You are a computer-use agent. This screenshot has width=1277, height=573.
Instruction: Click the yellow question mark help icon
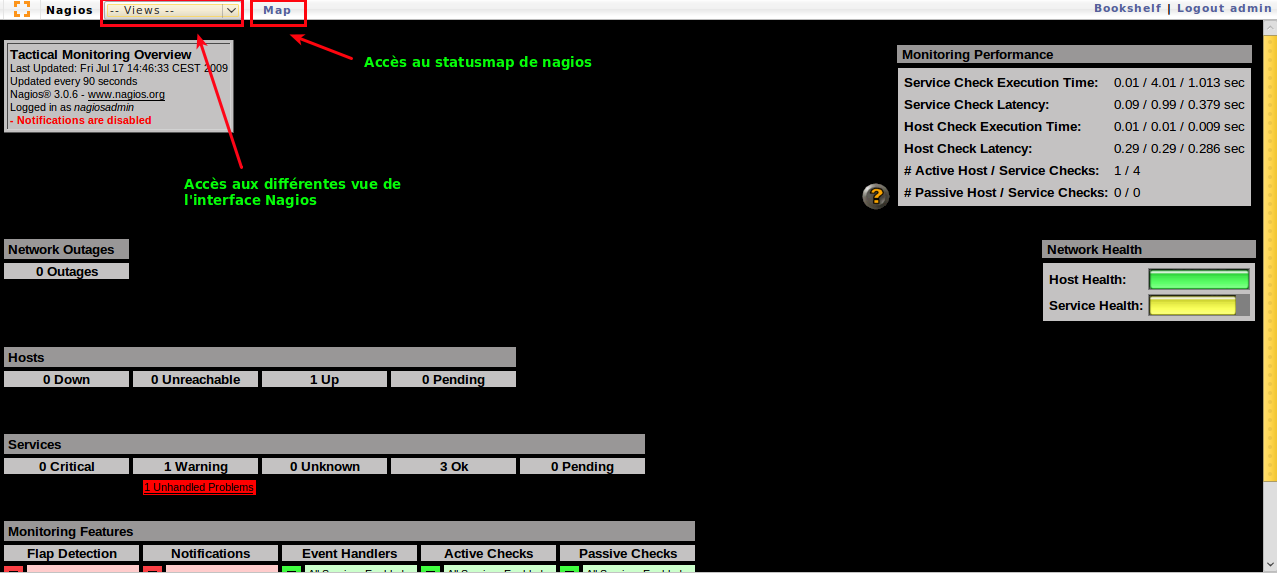(x=875, y=196)
